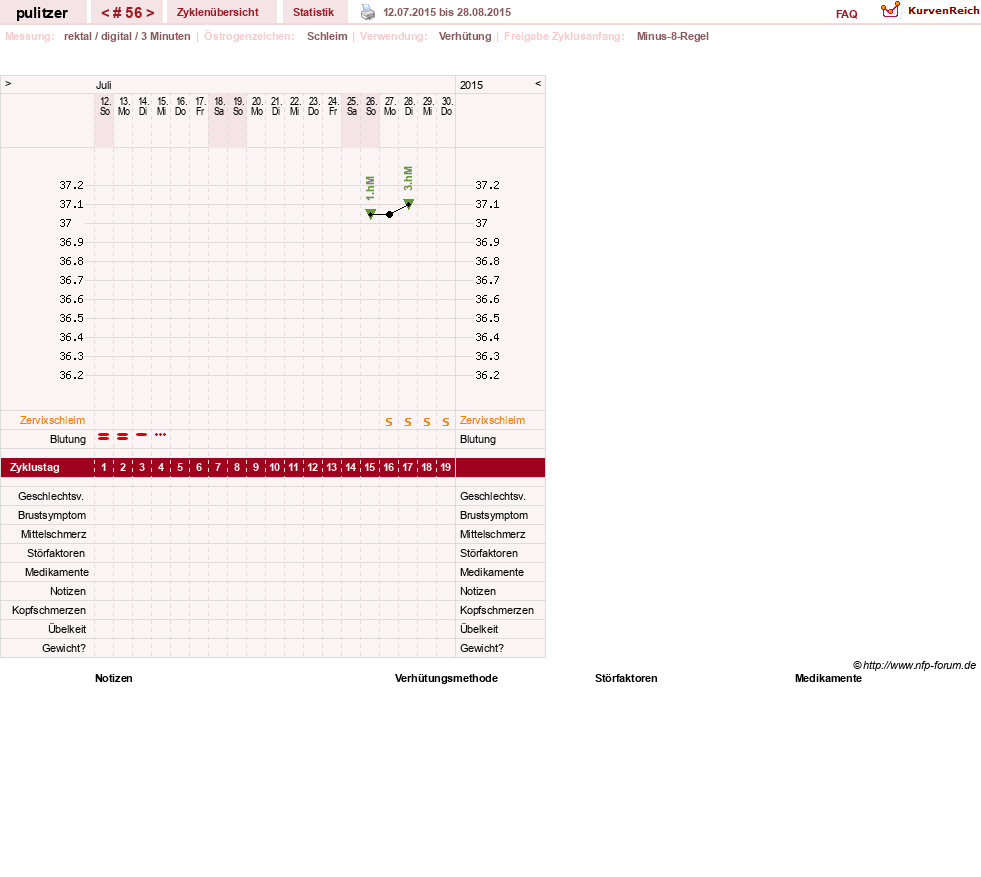
Task: Select cycle day 15 cell
Action: (x=370, y=467)
